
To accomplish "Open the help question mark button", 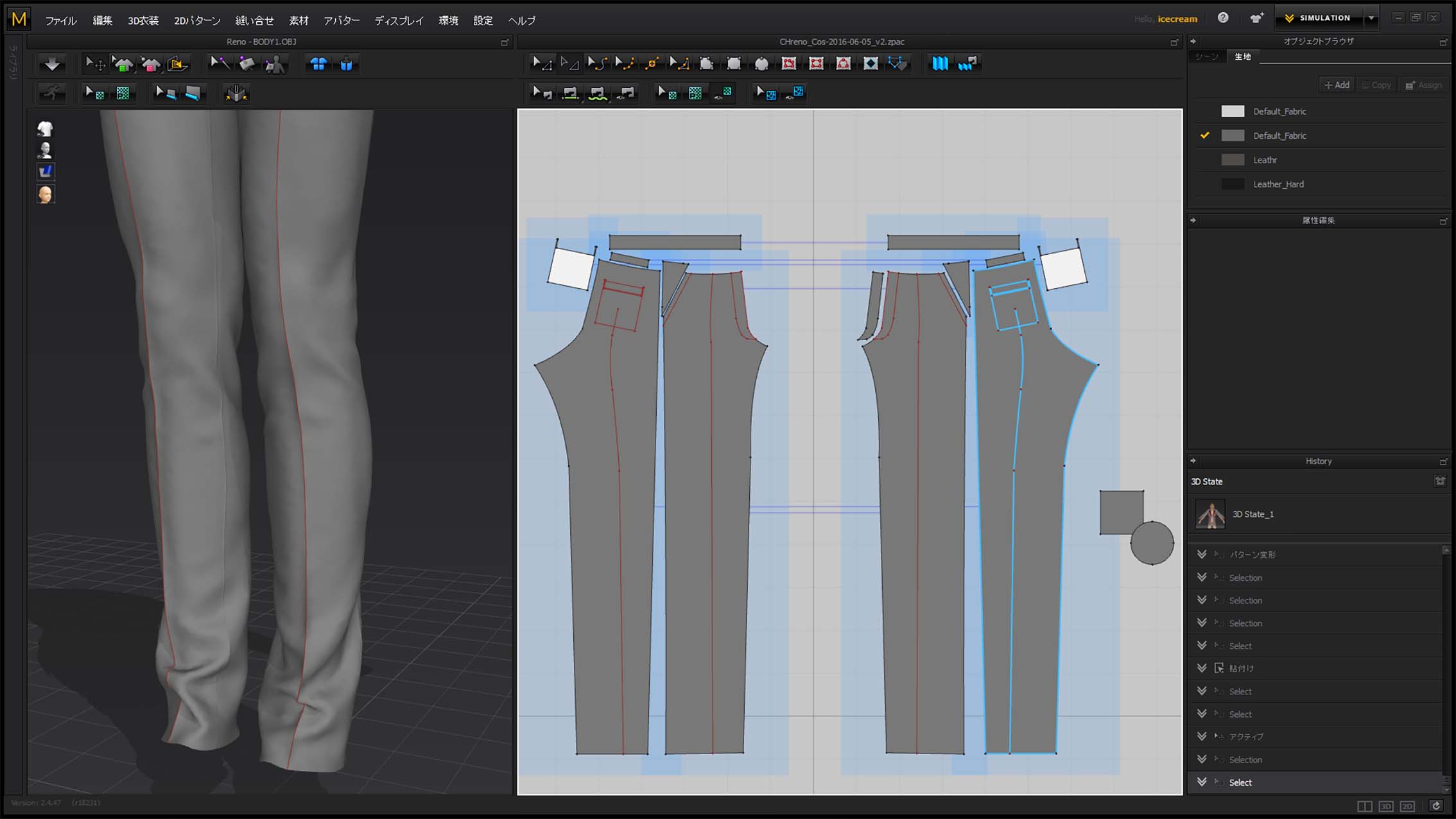I will pos(1223,18).
